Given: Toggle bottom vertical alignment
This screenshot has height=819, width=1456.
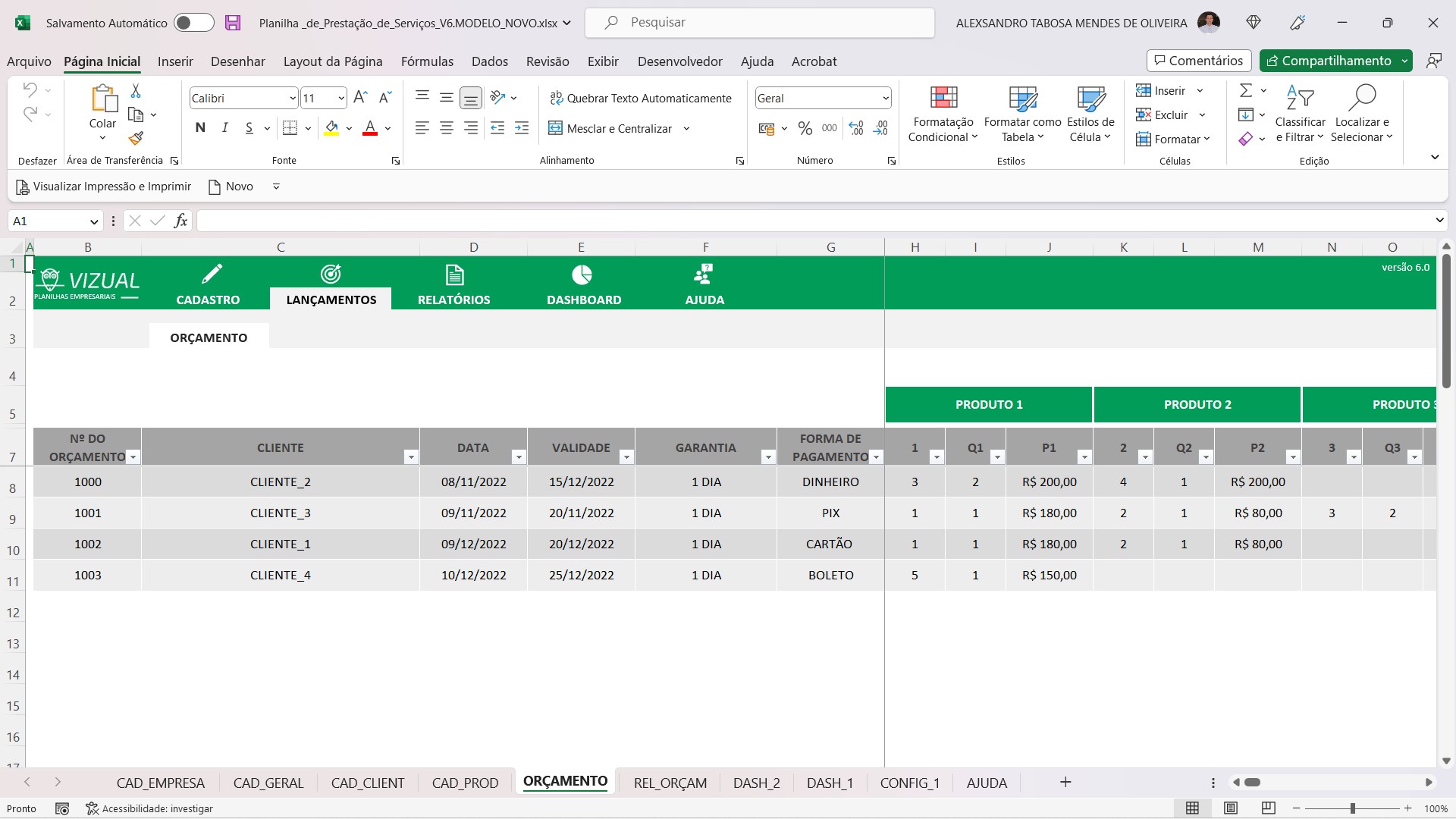Looking at the screenshot, I should (471, 98).
